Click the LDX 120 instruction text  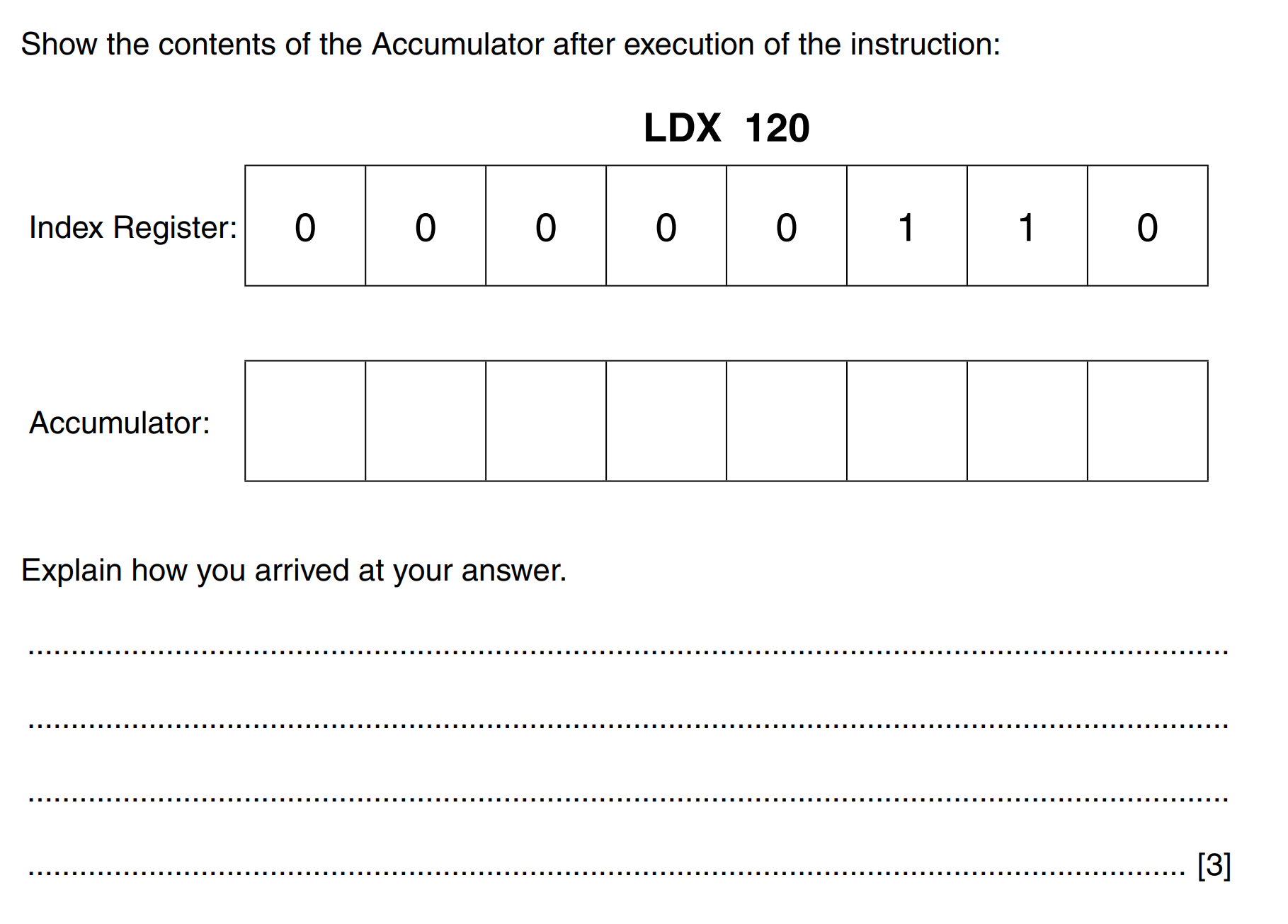point(726,128)
